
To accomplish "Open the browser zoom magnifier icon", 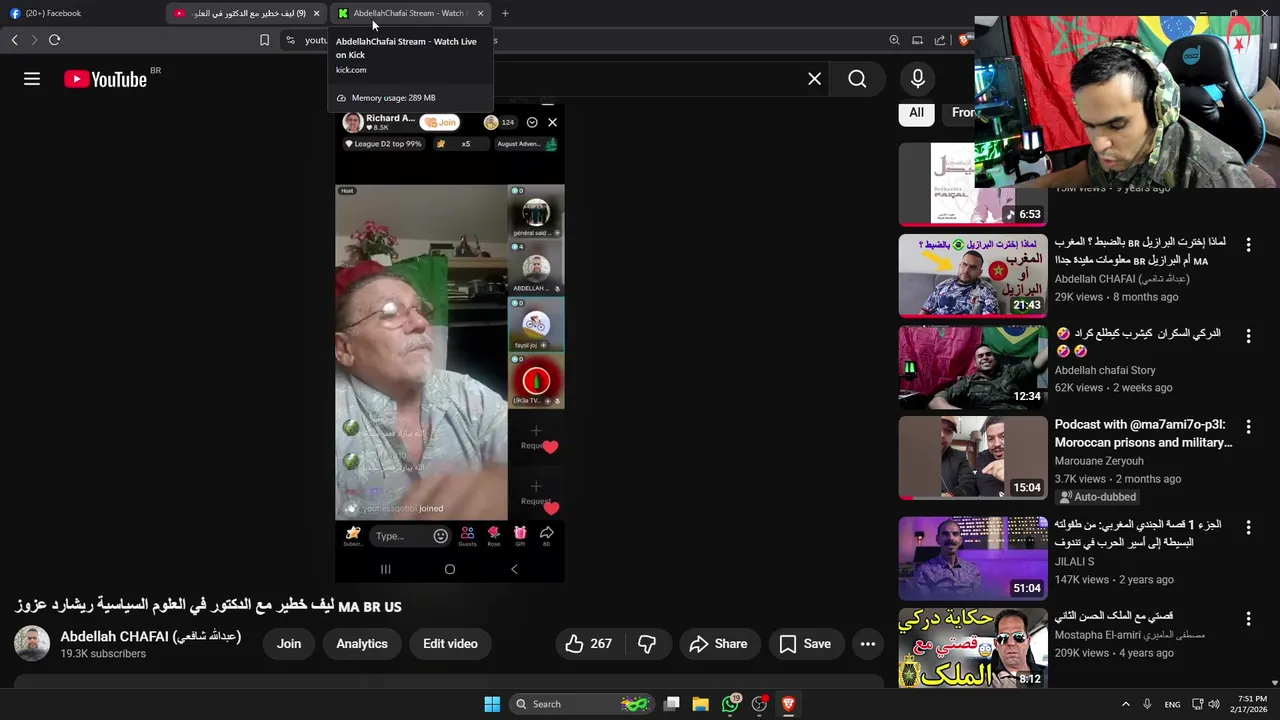I will pos(894,40).
